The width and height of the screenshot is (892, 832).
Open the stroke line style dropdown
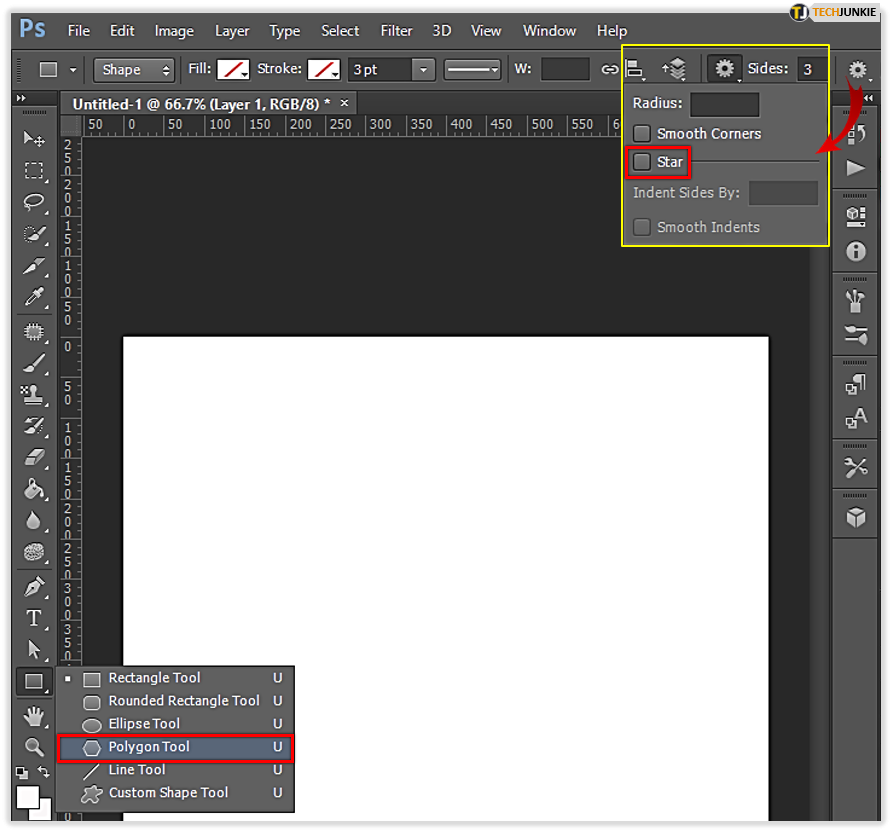[472, 70]
